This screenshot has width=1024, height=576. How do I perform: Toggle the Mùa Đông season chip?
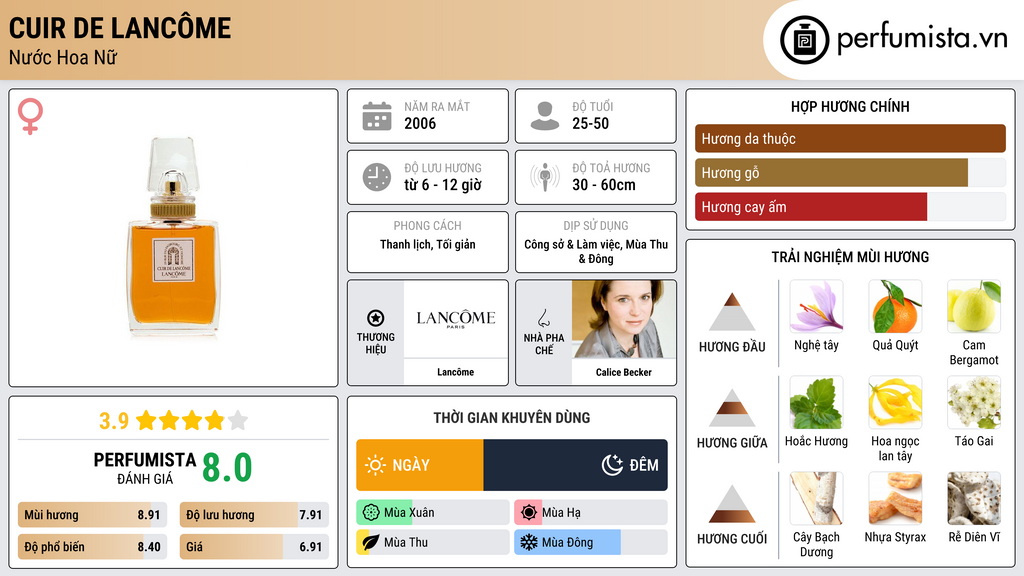pyautogui.click(x=590, y=542)
